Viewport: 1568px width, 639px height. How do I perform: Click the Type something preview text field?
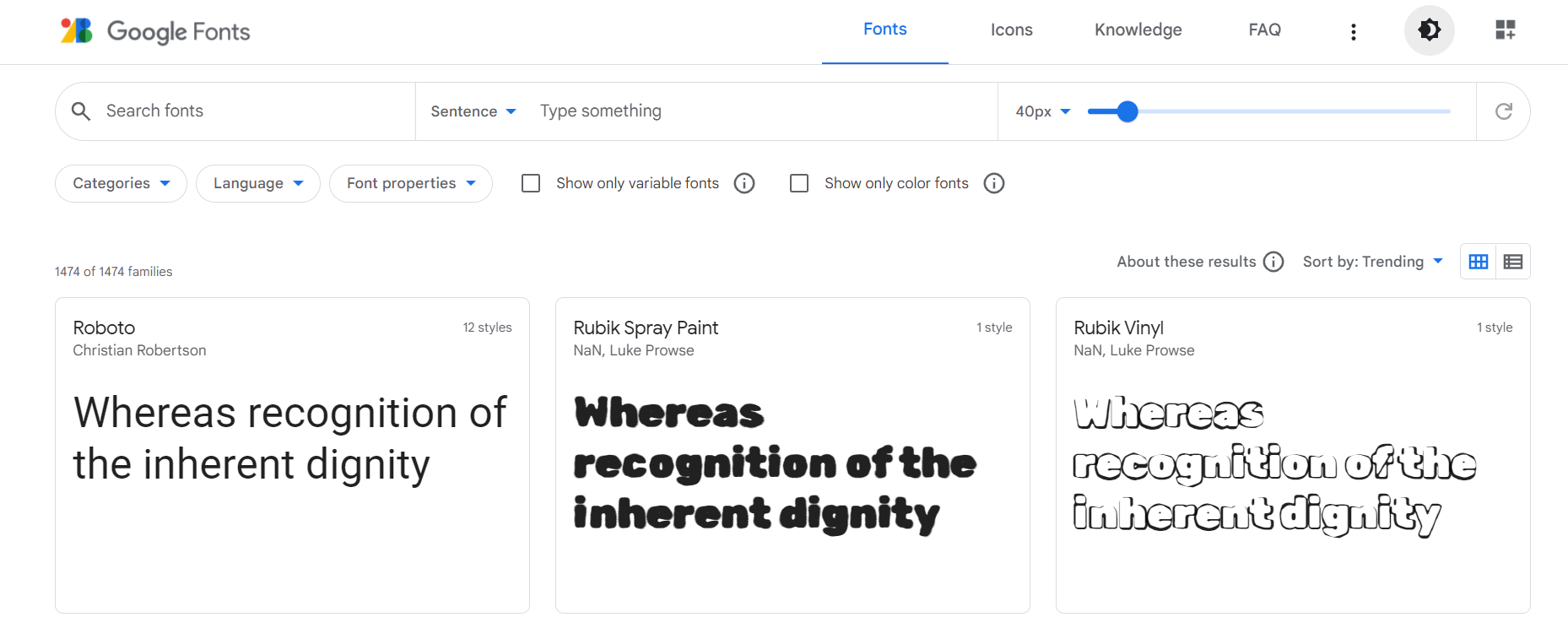click(x=760, y=111)
